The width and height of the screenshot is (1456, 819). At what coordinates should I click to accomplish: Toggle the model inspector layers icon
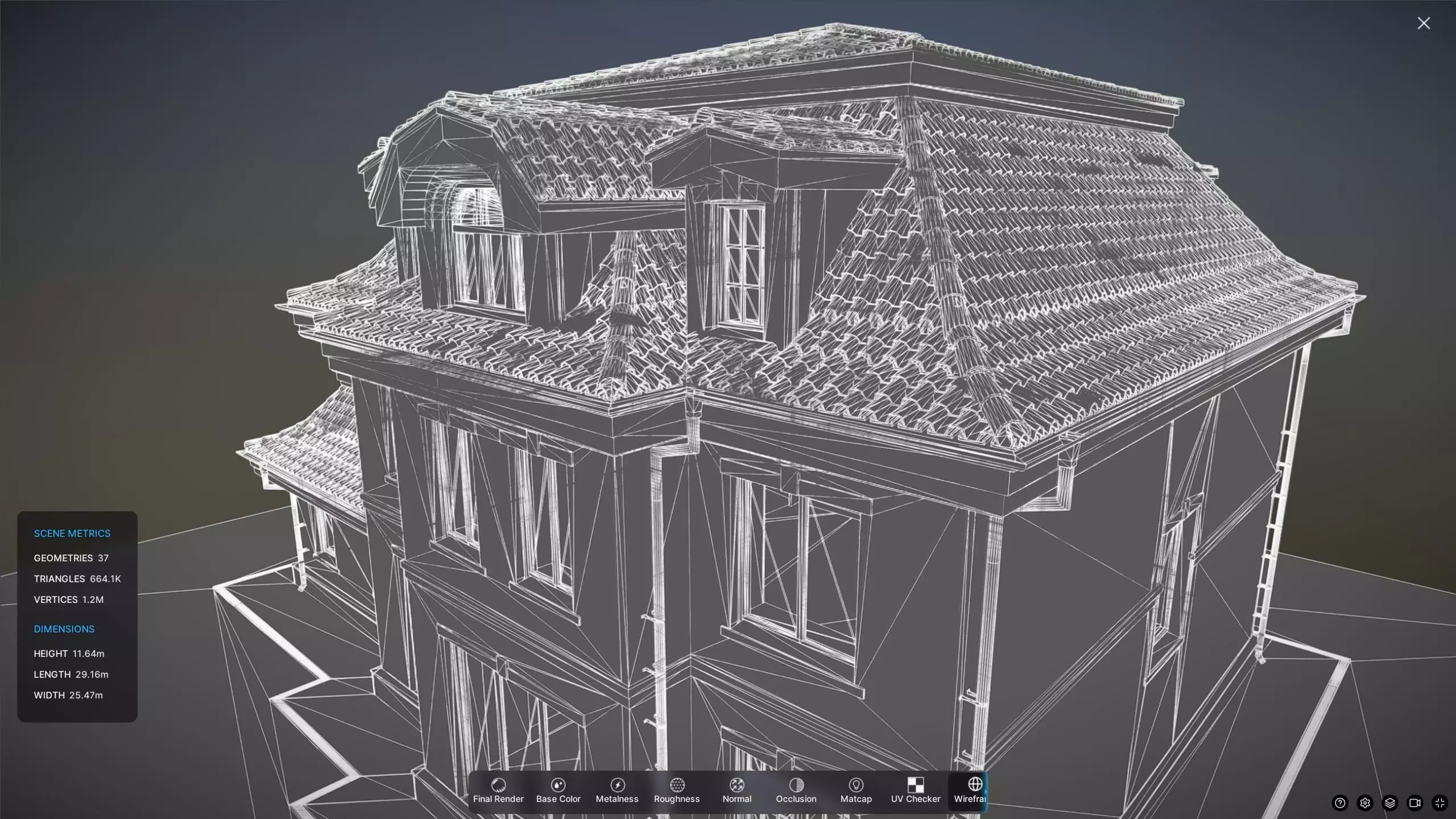[1390, 803]
